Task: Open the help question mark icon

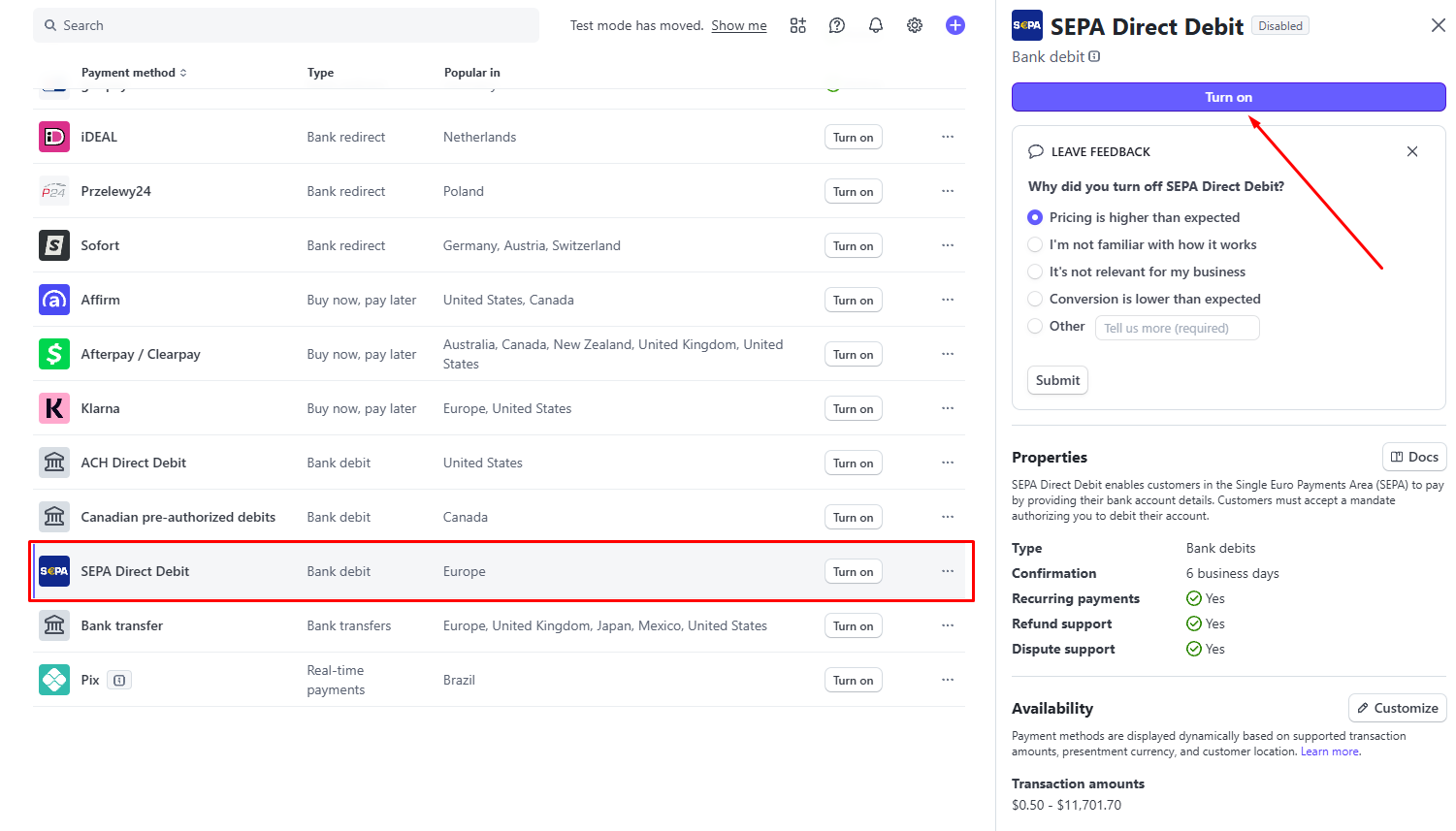Action: (837, 25)
